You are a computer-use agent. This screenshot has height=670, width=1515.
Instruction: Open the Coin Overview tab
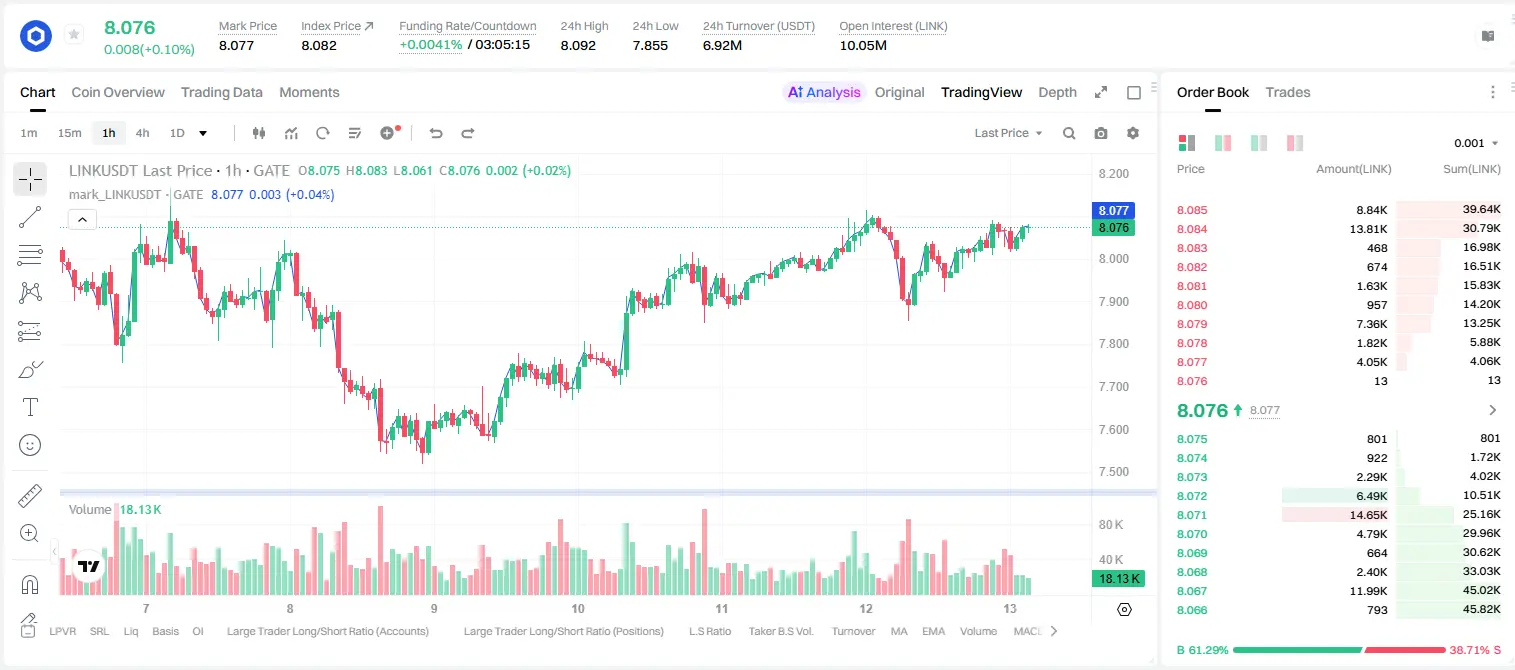pos(118,92)
